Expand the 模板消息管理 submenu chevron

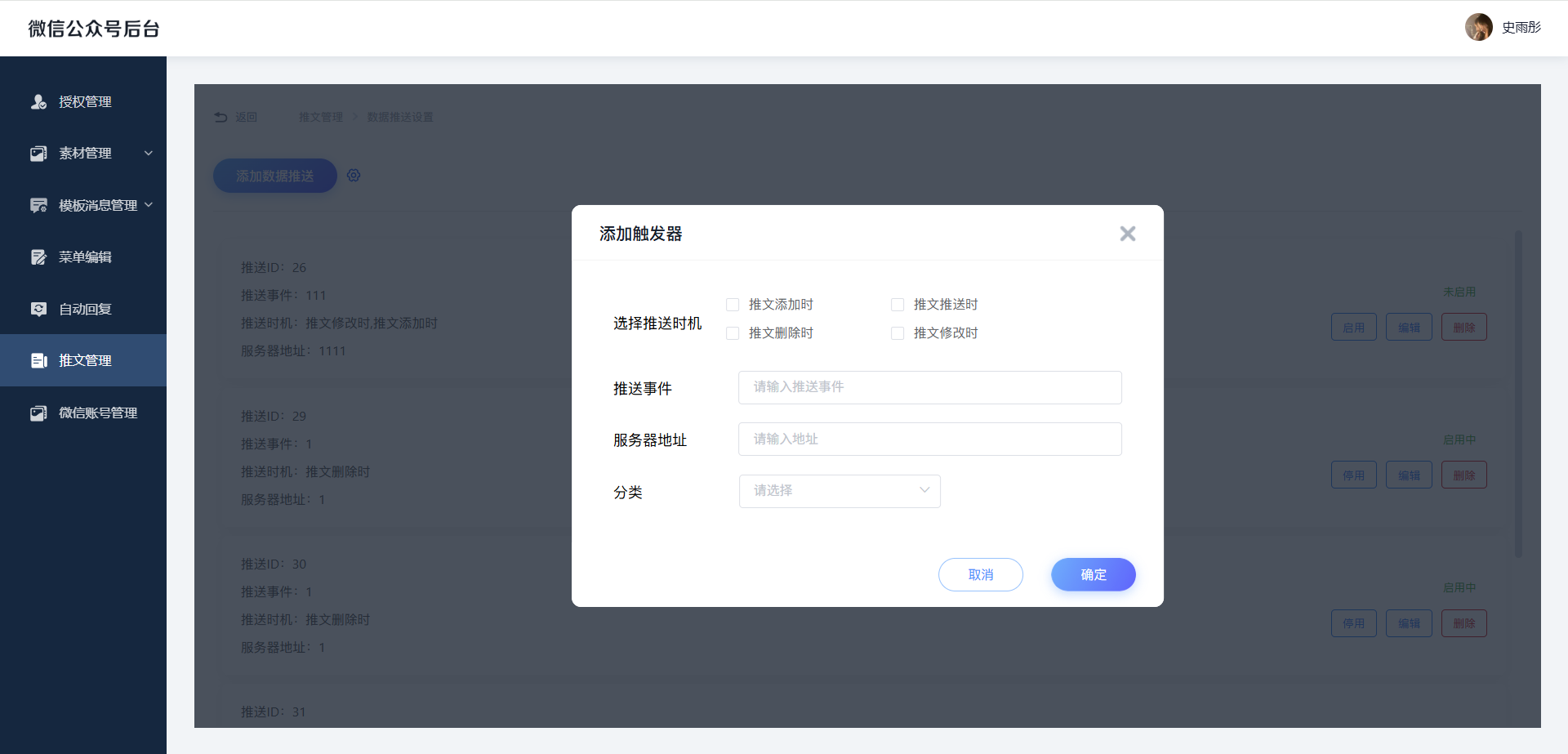click(x=149, y=205)
